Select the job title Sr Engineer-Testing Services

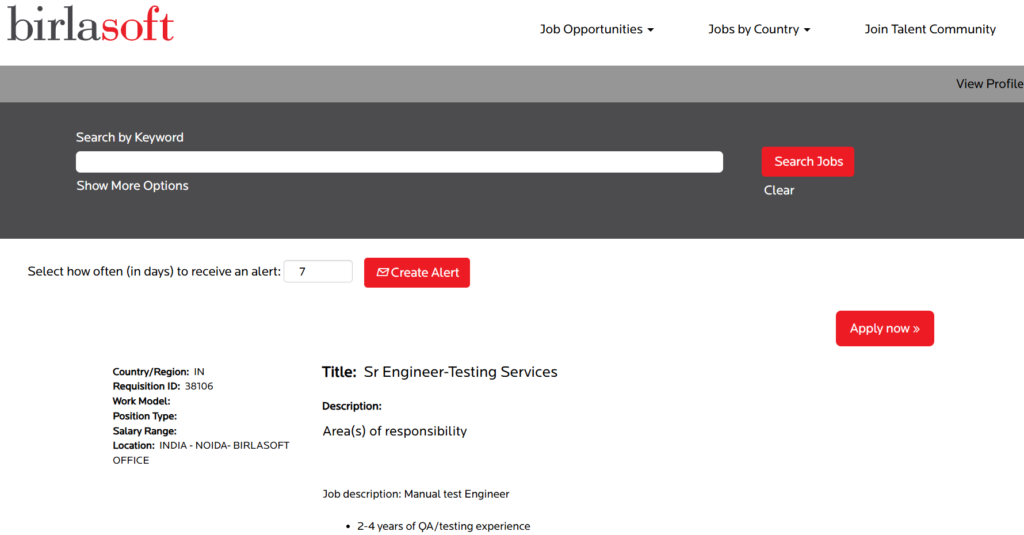click(x=460, y=372)
